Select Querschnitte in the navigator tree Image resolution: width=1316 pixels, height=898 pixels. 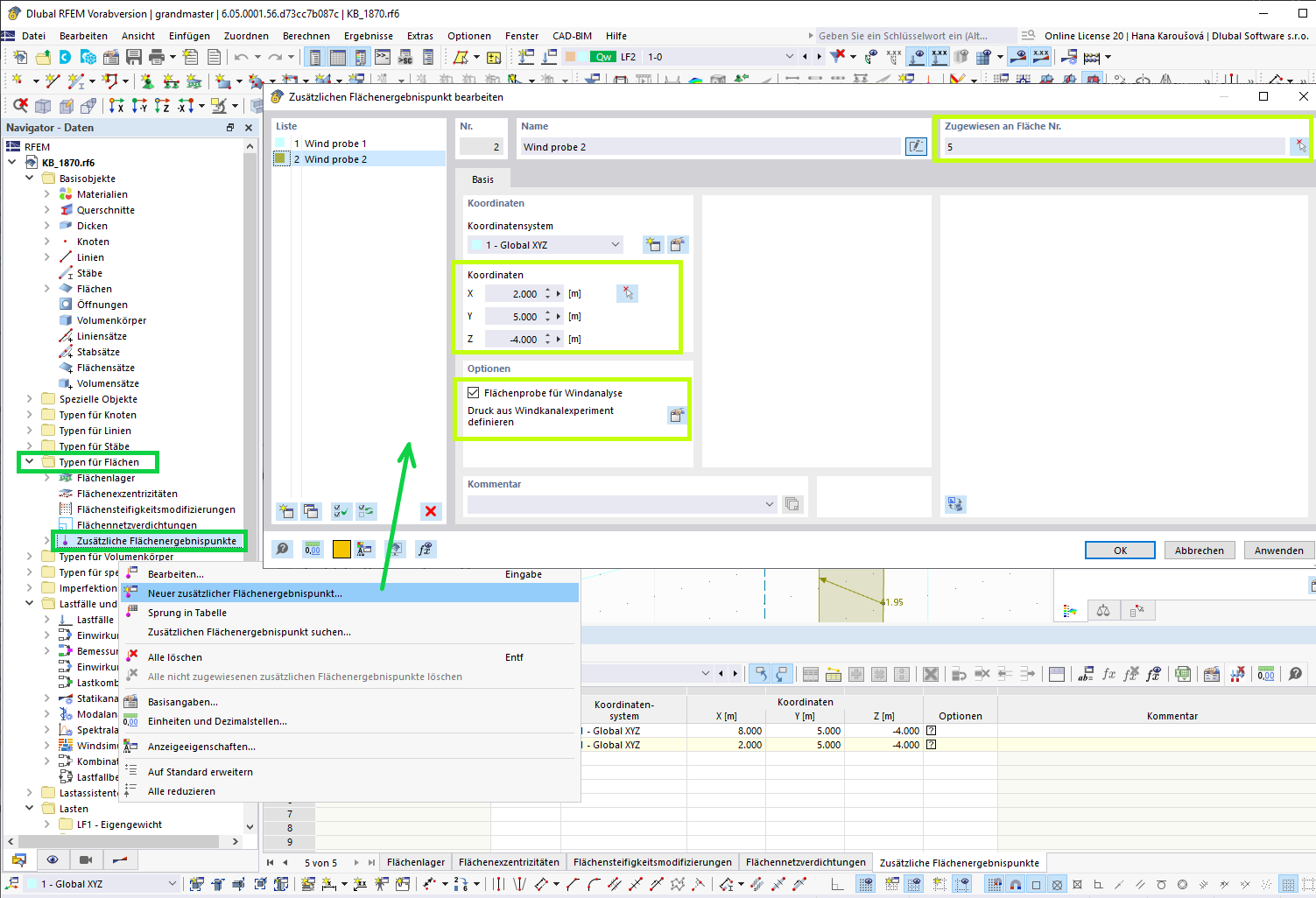[105, 210]
